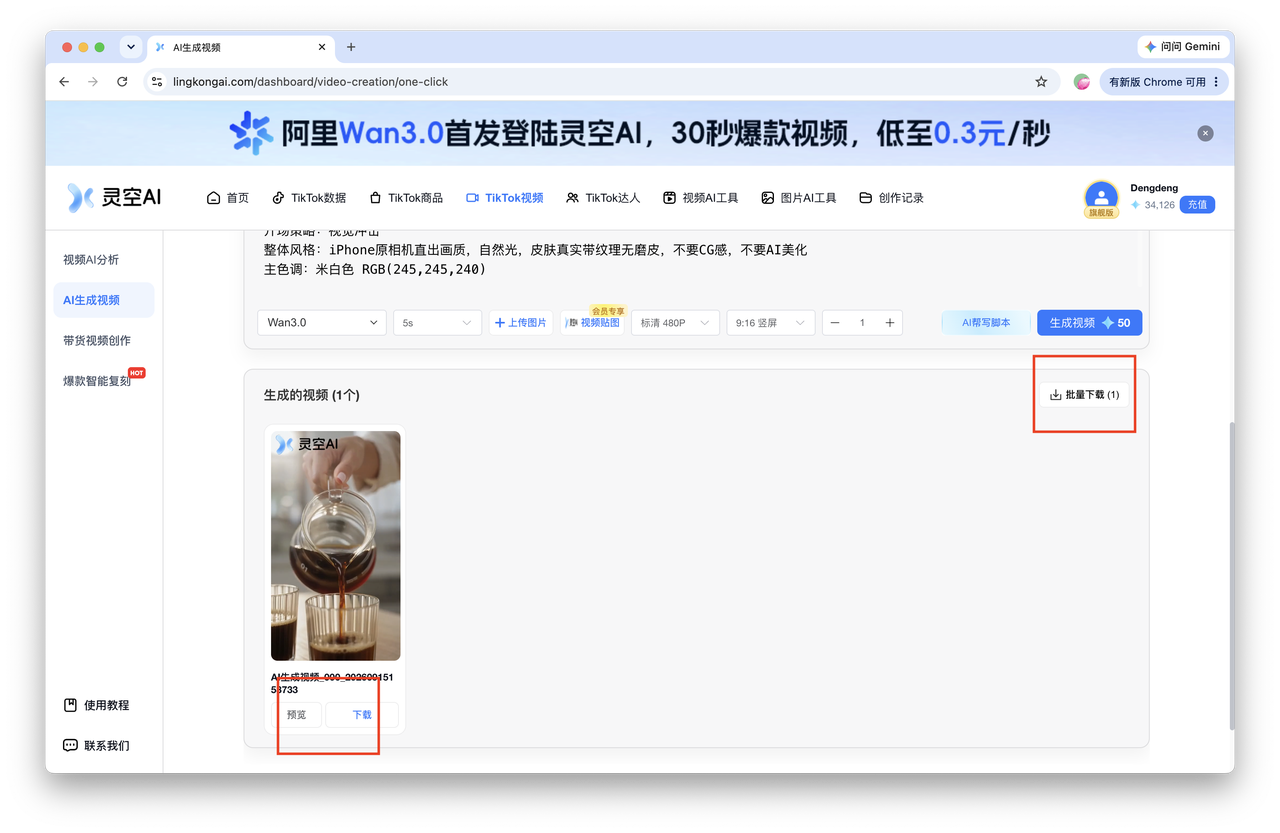This screenshot has height=833, width=1280.
Task: Increase video count with the plus button
Action: click(x=890, y=322)
